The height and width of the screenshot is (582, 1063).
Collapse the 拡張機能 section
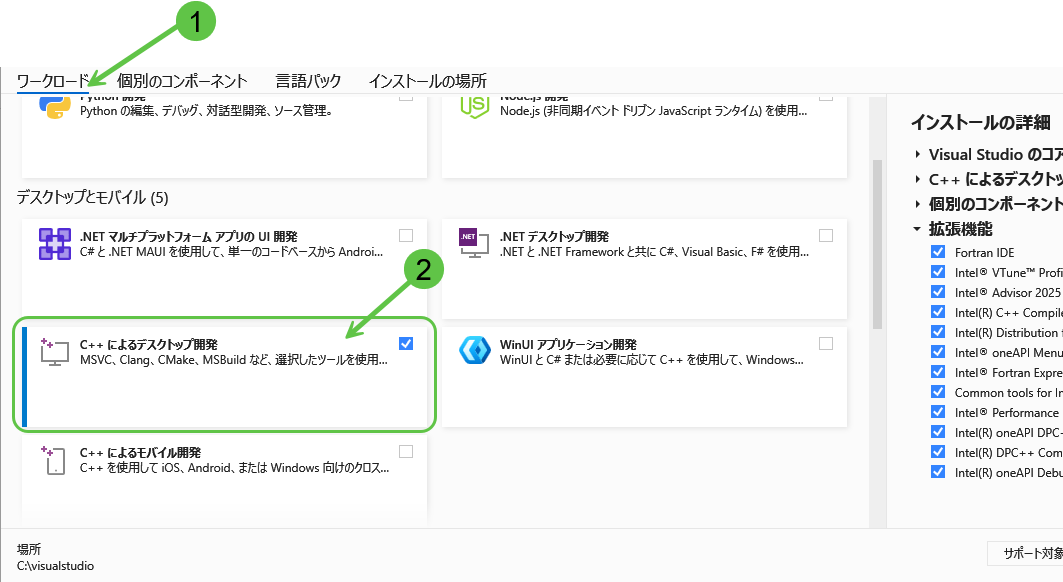(x=917, y=229)
